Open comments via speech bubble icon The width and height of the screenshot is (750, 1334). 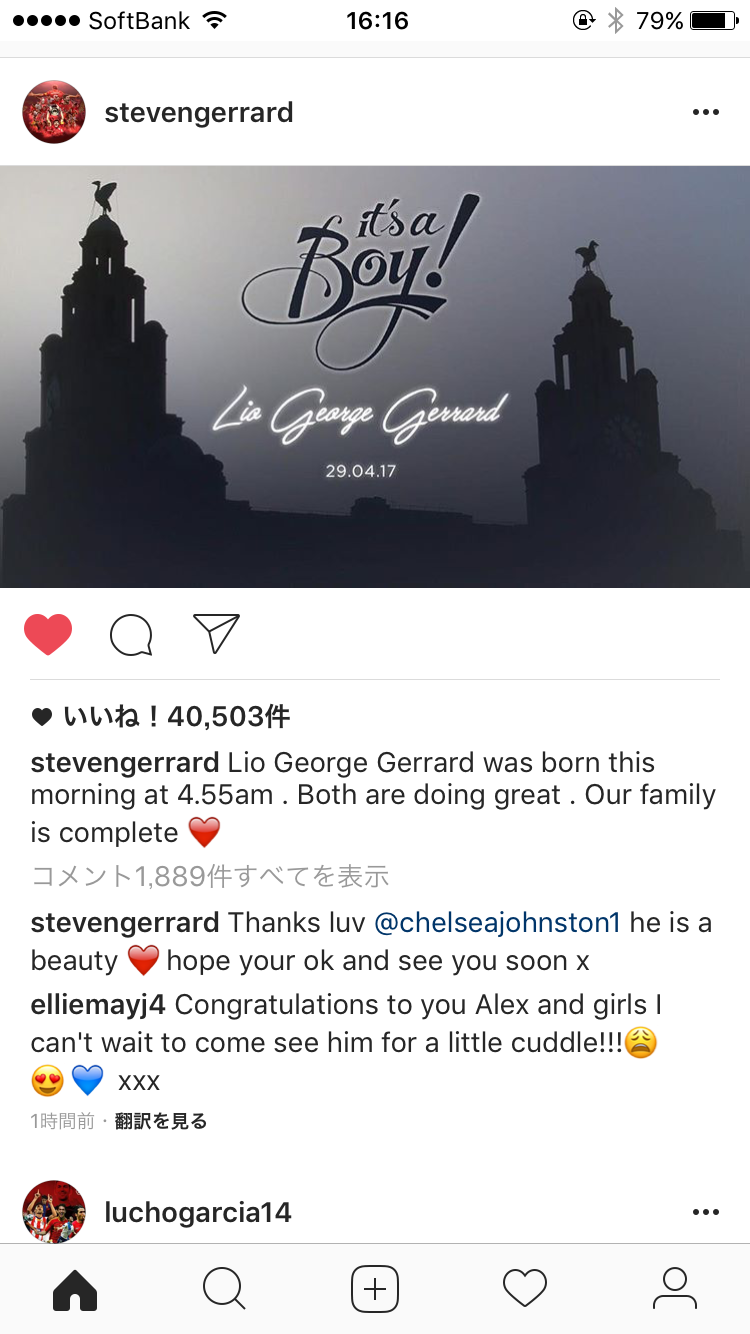(131, 634)
